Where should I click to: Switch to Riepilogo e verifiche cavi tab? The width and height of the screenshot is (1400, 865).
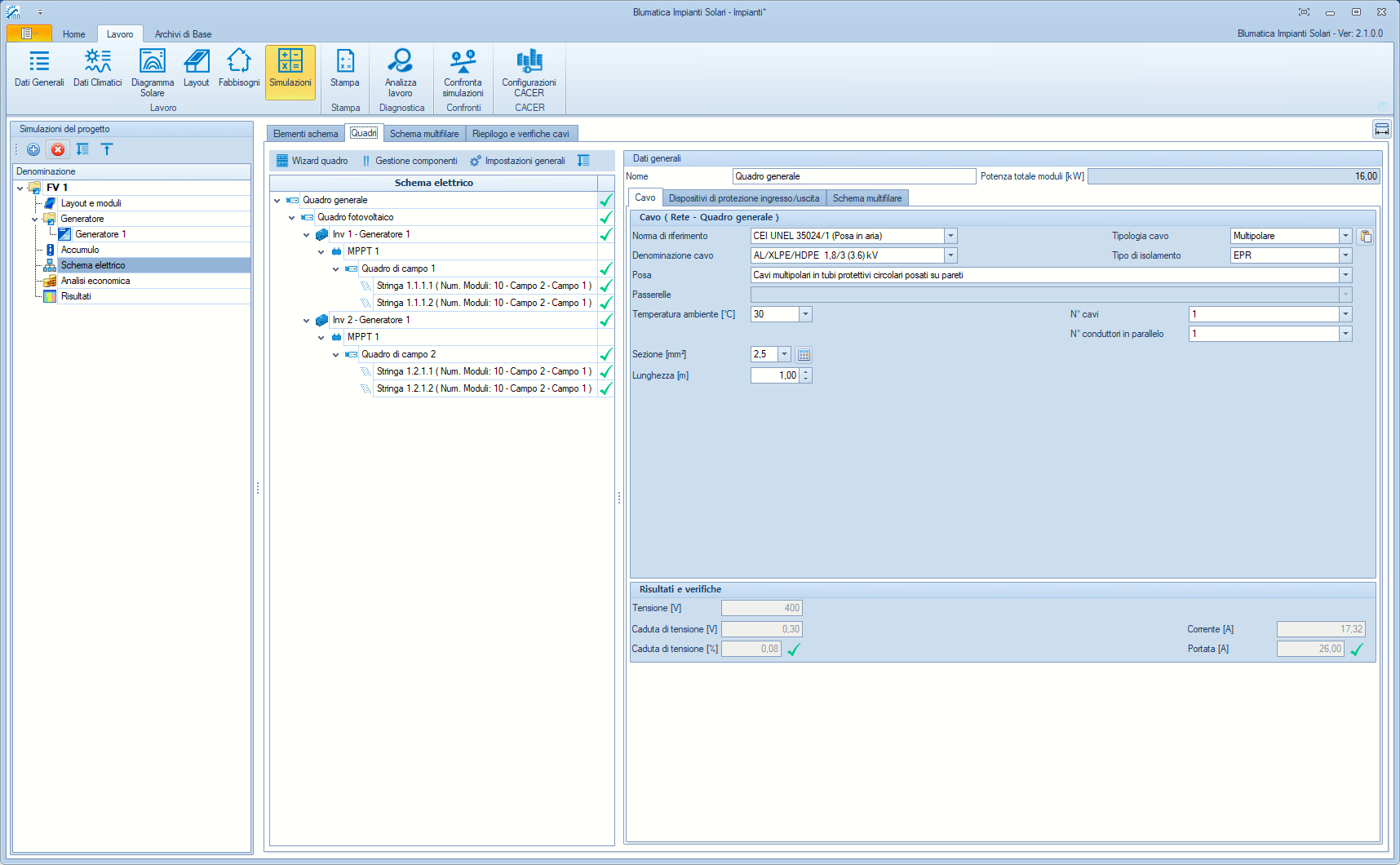point(521,134)
